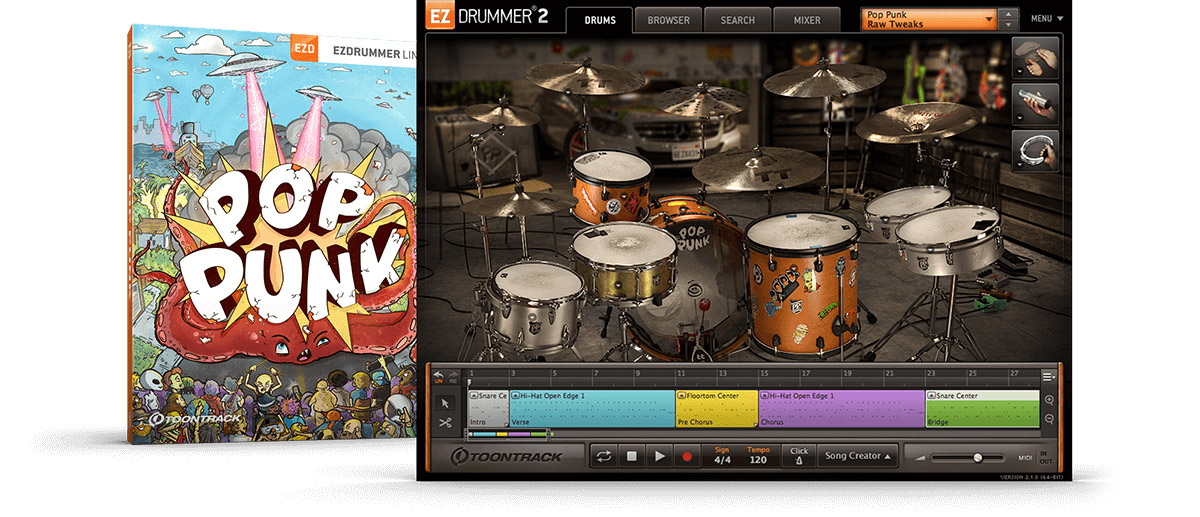Image resolution: width=1200 pixels, height=517 pixels.
Task: Select the Pre Chorus song block
Action: click(x=717, y=410)
